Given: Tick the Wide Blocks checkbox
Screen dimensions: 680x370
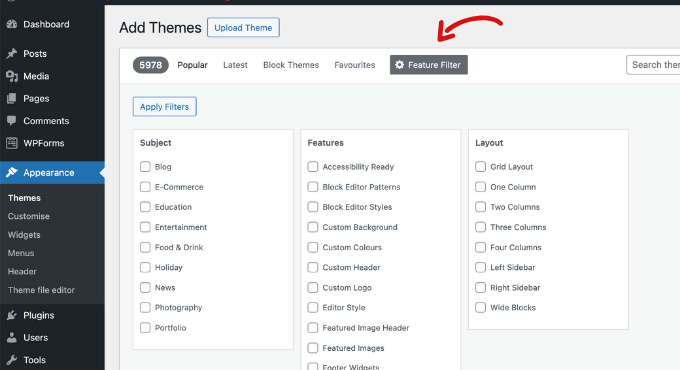Looking at the screenshot, I should (481, 308).
